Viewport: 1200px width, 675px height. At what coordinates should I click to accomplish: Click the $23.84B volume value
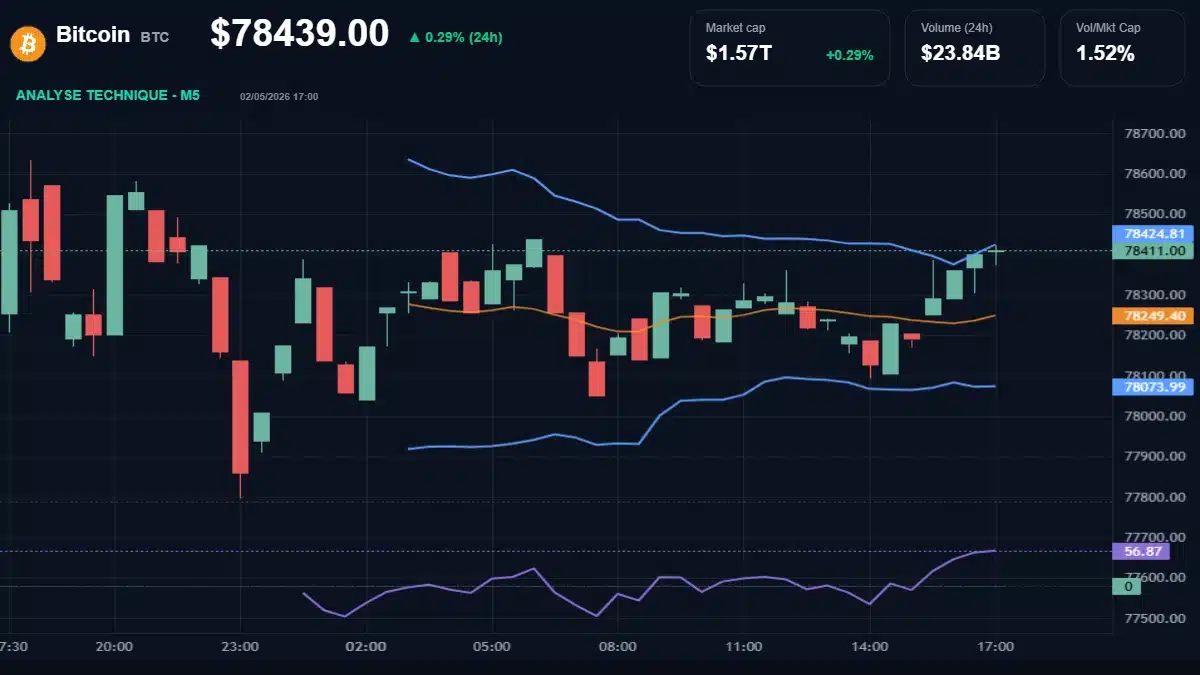pos(960,54)
